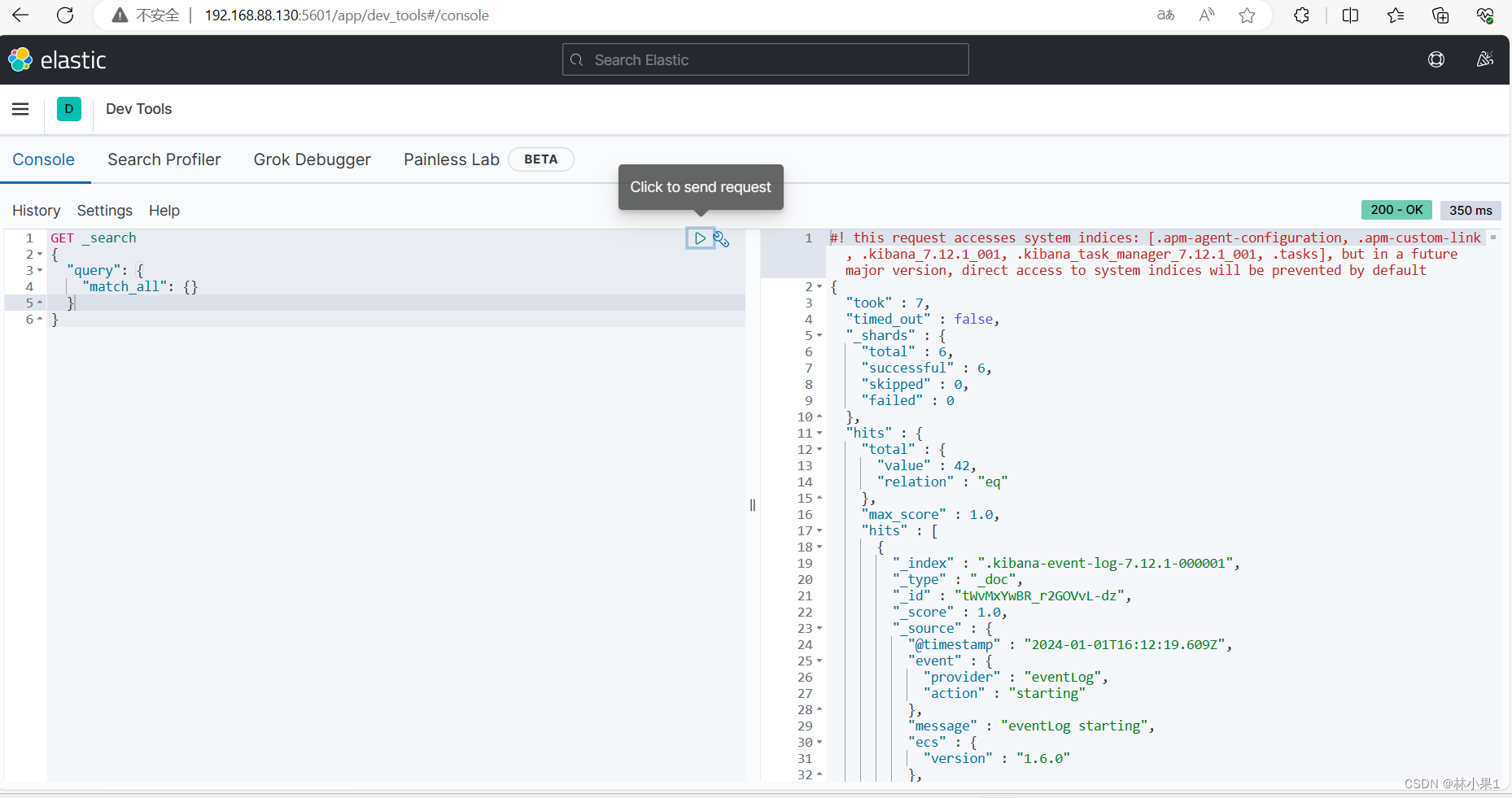
Task: Click the "_index" kibana-event-log line
Action: [1067, 564]
